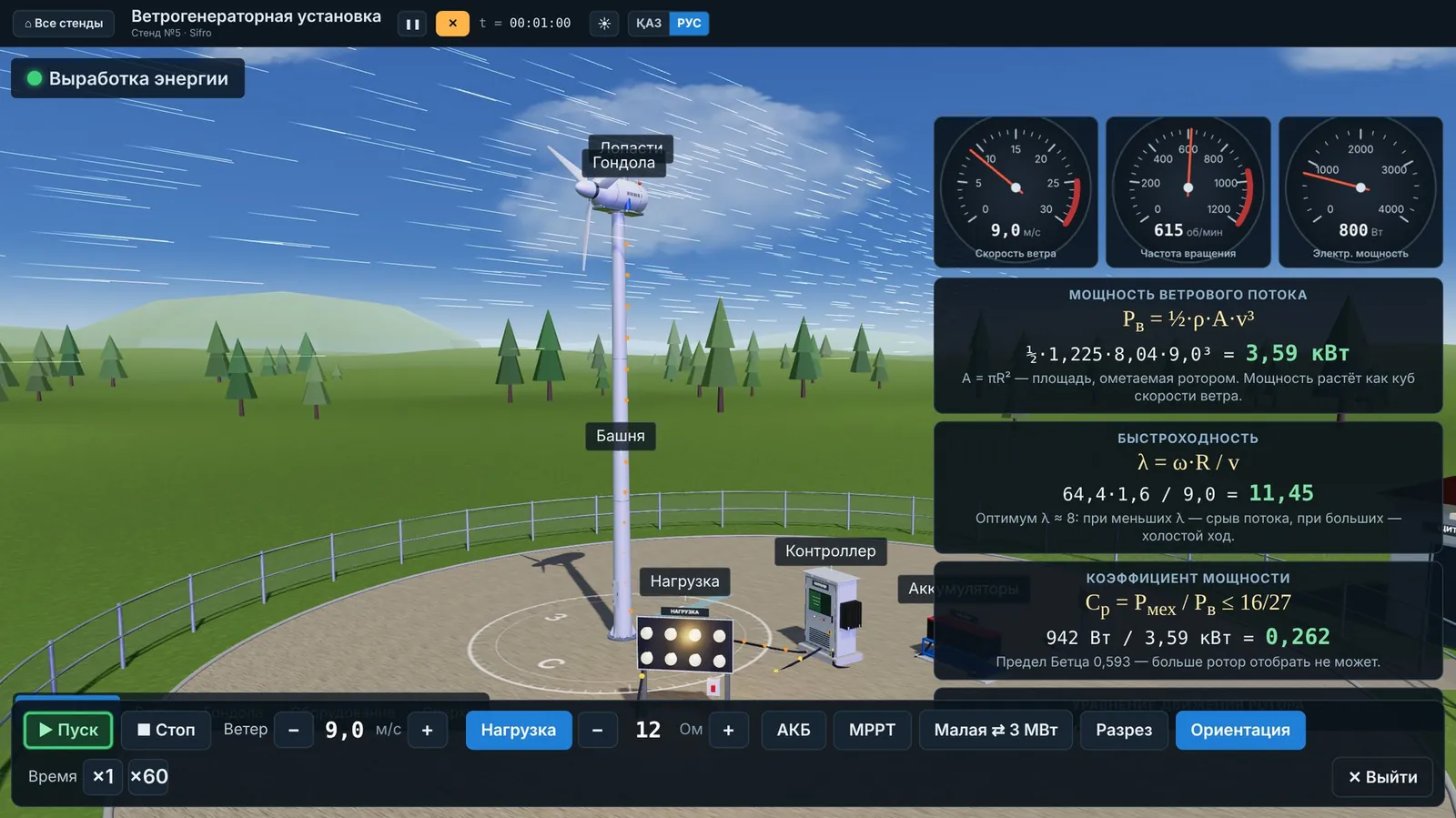
Task: Toggle the Ориентация button
Action: click(x=1240, y=730)
